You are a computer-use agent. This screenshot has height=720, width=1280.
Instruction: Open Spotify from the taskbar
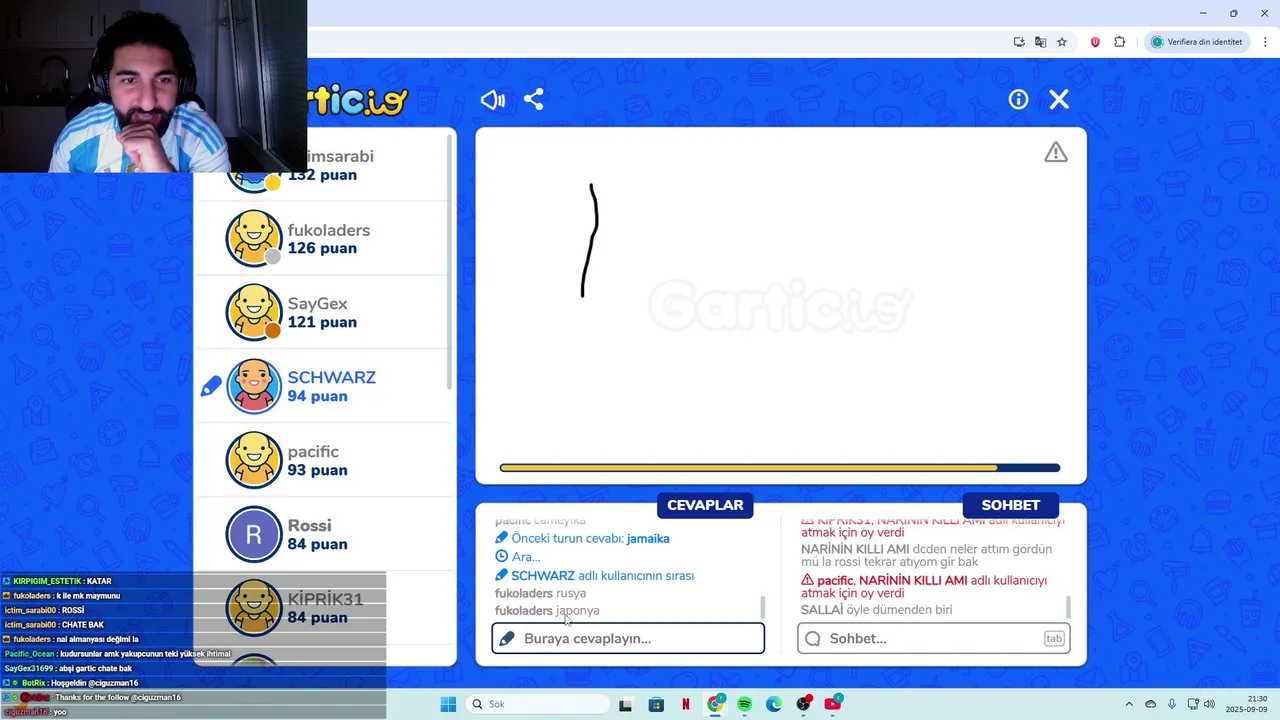[744, 704]
